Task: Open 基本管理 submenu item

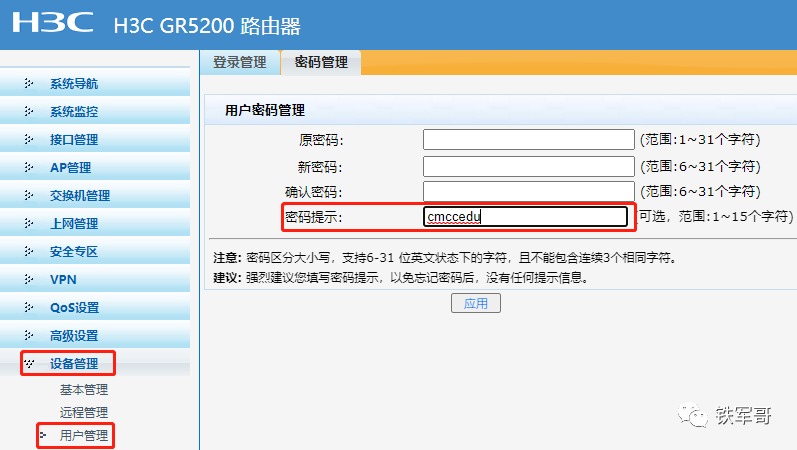Action: [x=84, y=390]
